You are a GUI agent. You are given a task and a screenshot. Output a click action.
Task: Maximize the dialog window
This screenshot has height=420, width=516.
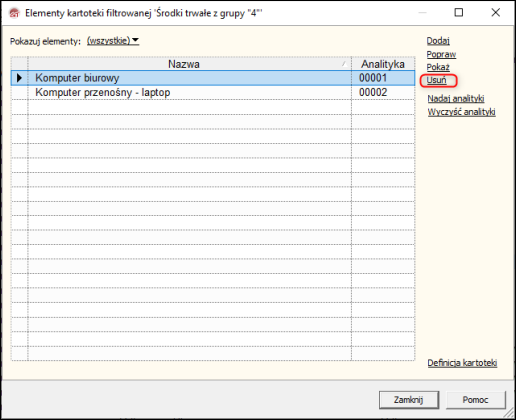click(459, 13)
